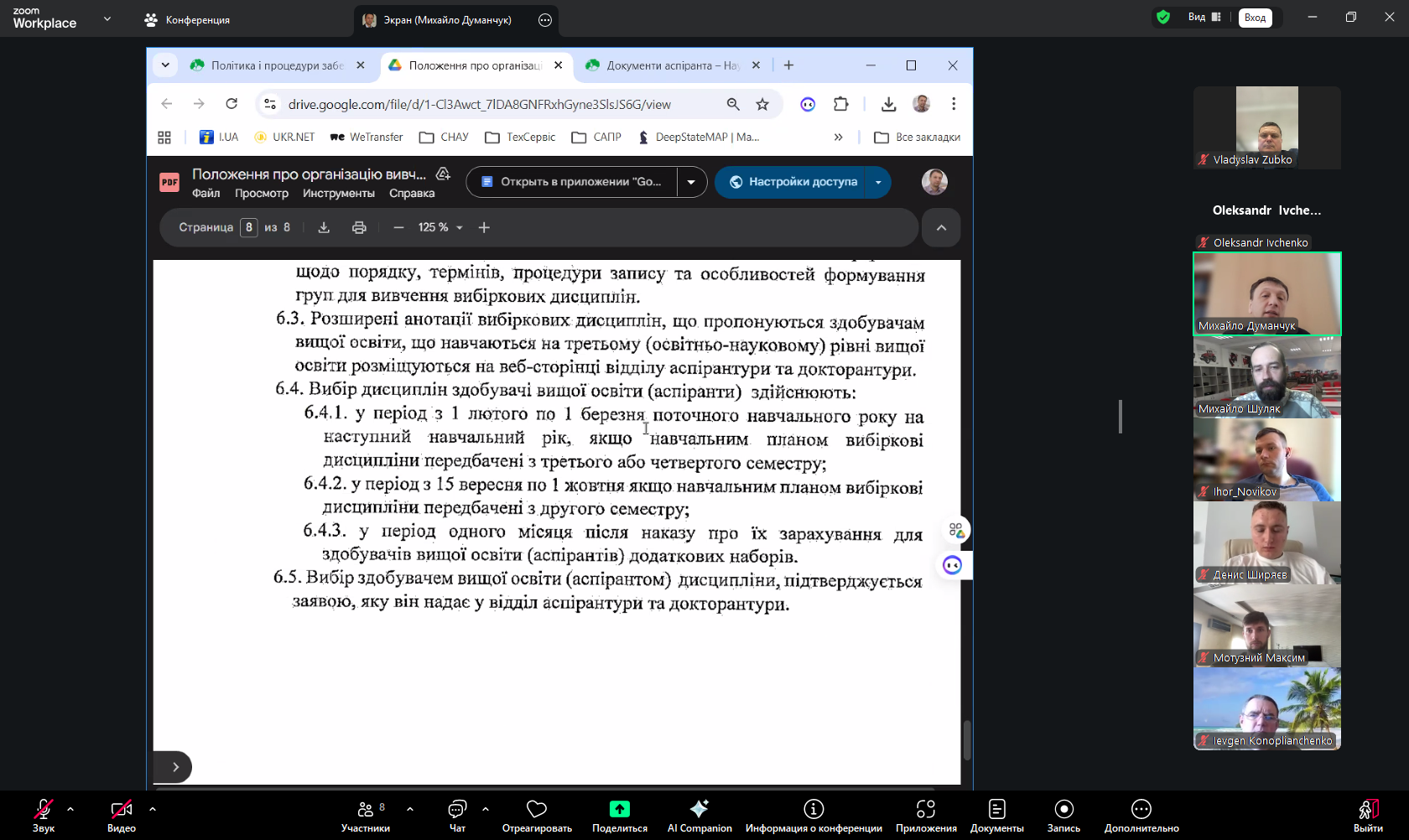
Task: Expand audio options arrow next to microphone
Action: point(70,809)
